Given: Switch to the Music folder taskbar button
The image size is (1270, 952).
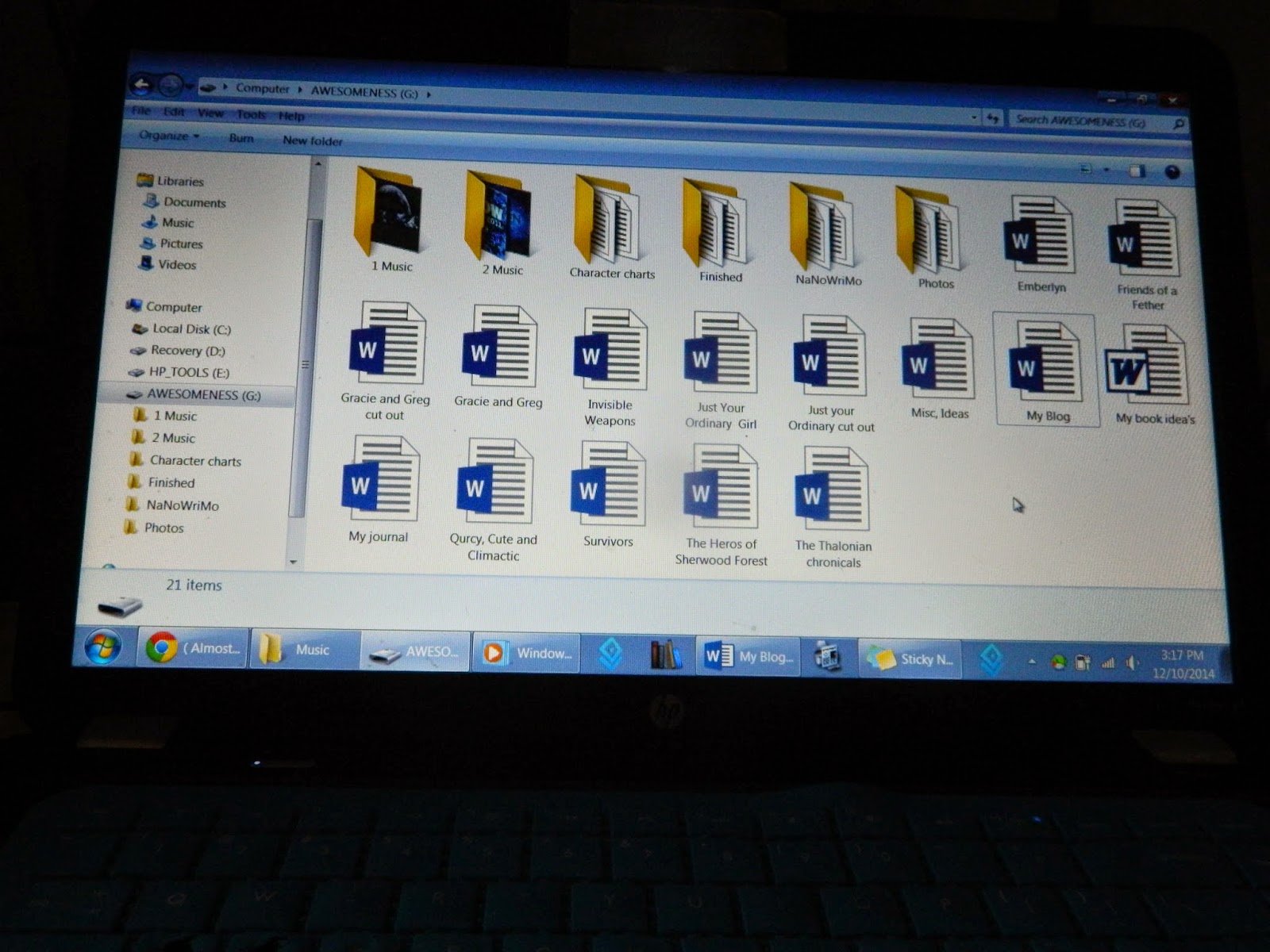Looking at the screenshot, I should pos(306,649).
